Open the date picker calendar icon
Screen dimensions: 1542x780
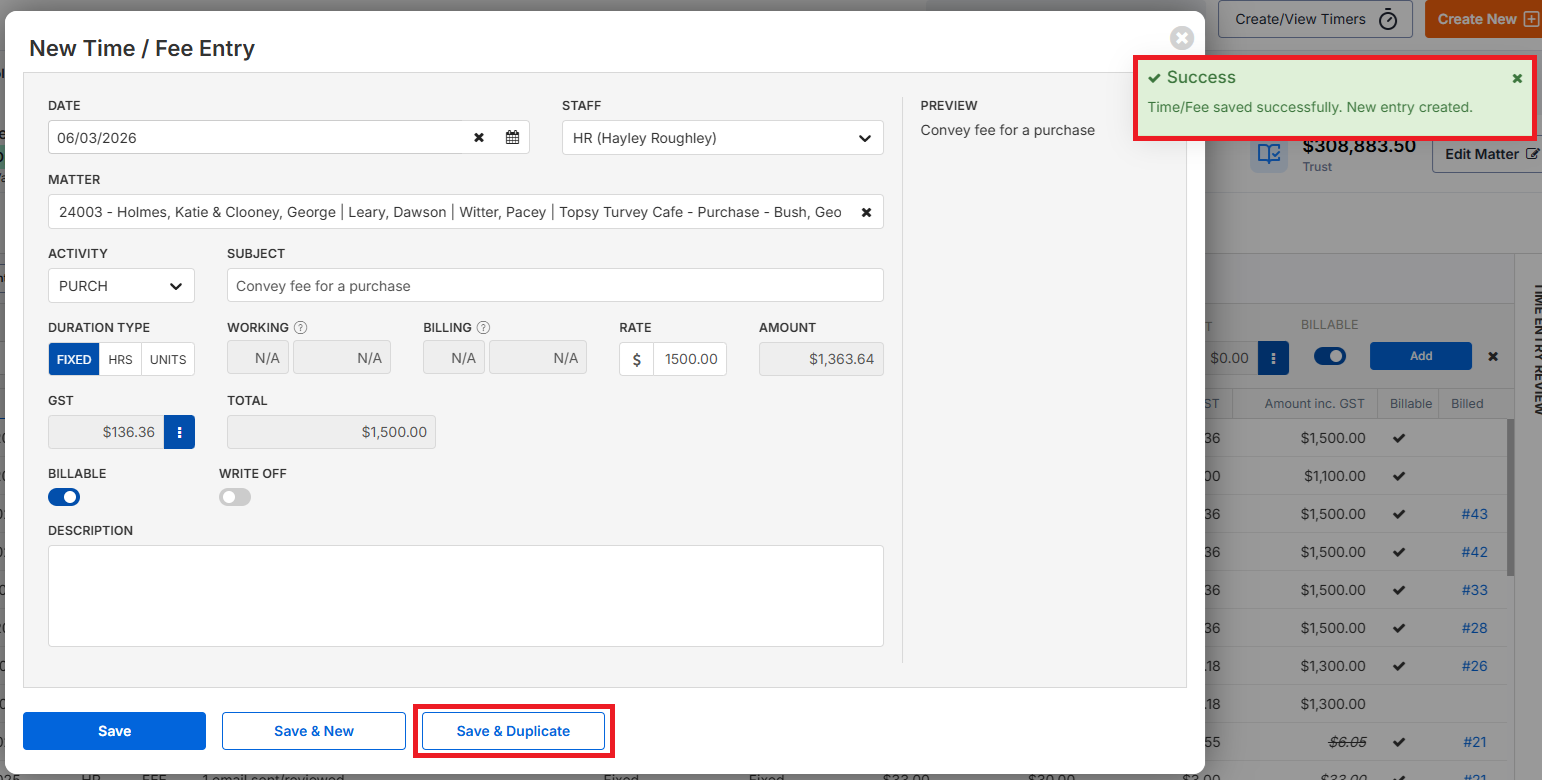click(512, 138)
